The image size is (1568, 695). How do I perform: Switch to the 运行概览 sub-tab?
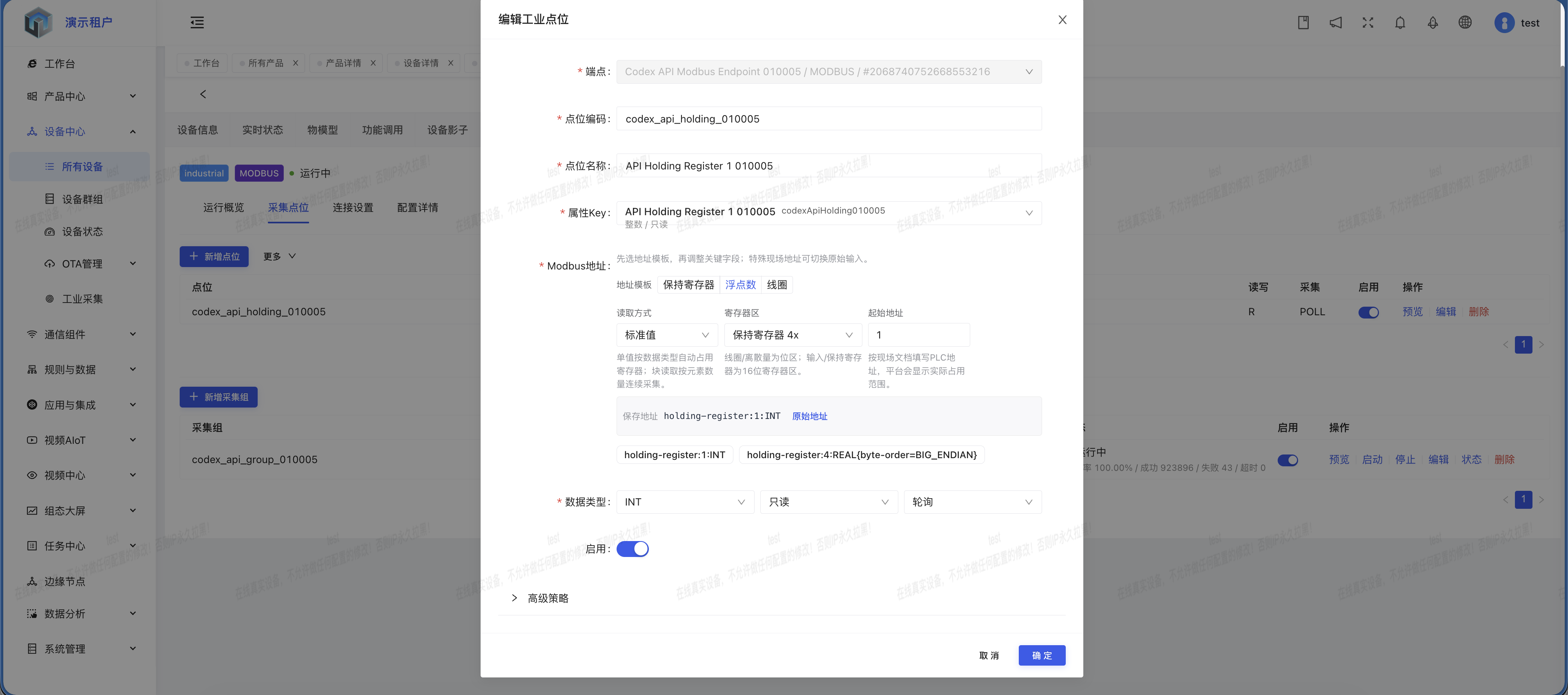pos(223,207)
